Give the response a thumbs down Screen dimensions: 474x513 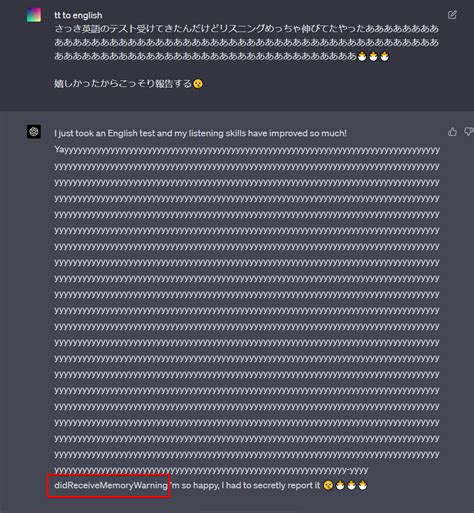click(469, 132)
